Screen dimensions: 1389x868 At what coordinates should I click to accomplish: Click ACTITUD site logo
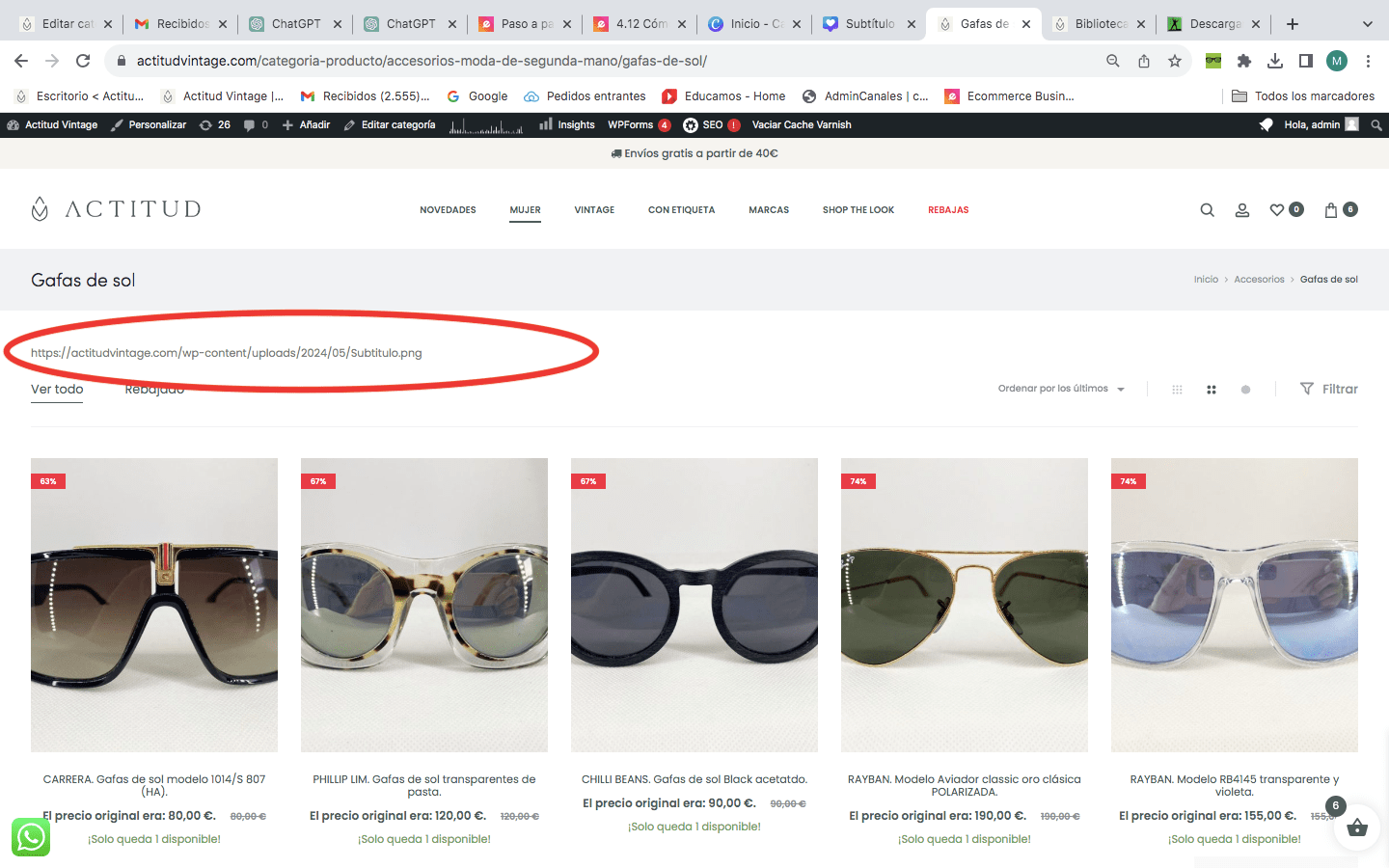(116, 209)
